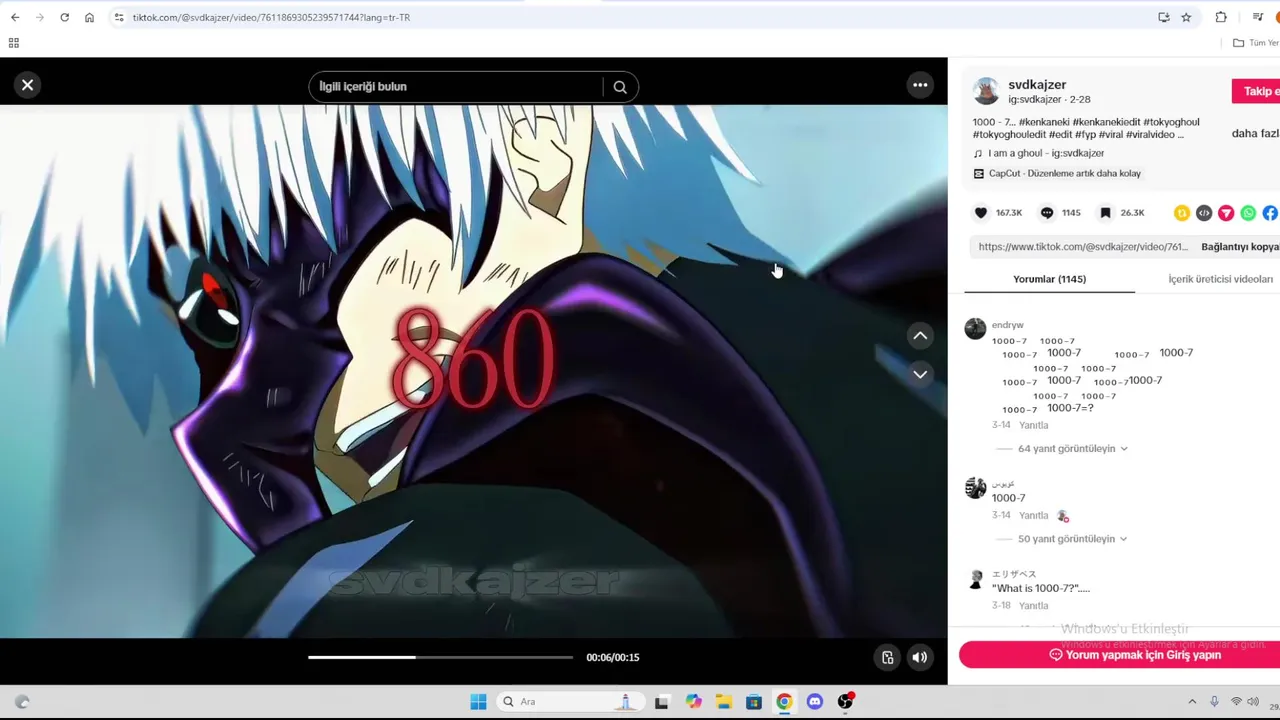This screenshot has width=1280, height=720.
Task: Click the Yorum yapmak için Giriş yapın button
Action: pos(1119,655)
